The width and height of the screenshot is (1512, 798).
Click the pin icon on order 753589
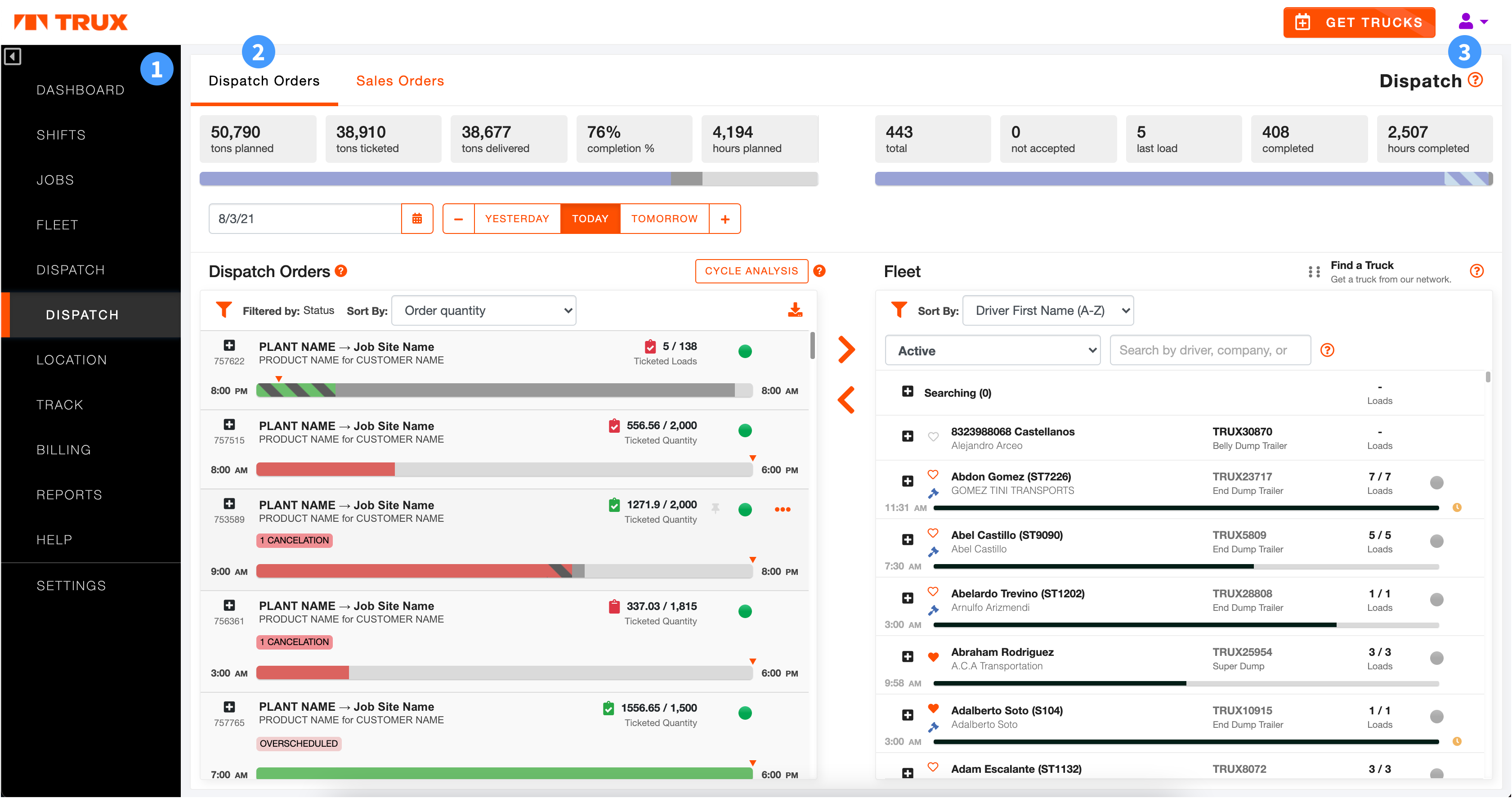point(716,508)
